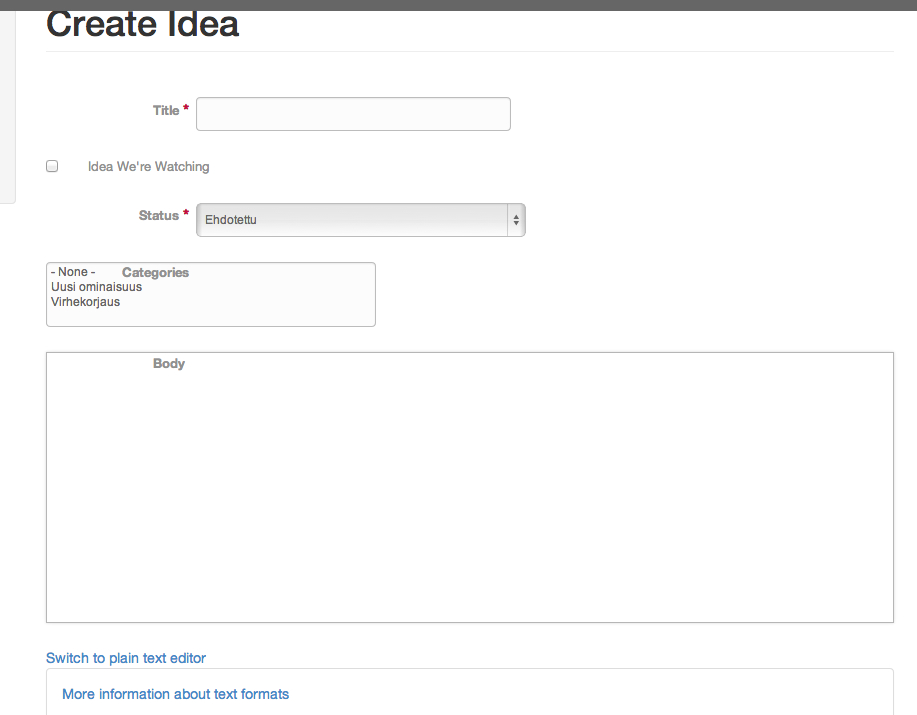The image size is (917, 715).
Task: Click the up-down arrows on Status dropdown
Action: coord(516,220)
